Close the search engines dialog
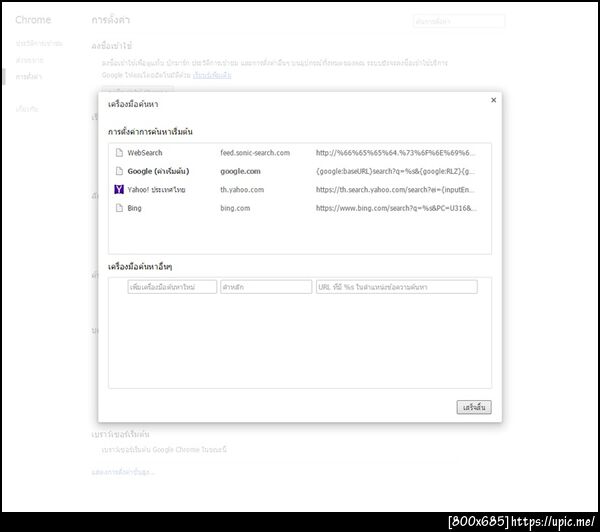Screen dimensions: 600x532 click(493, 100)
